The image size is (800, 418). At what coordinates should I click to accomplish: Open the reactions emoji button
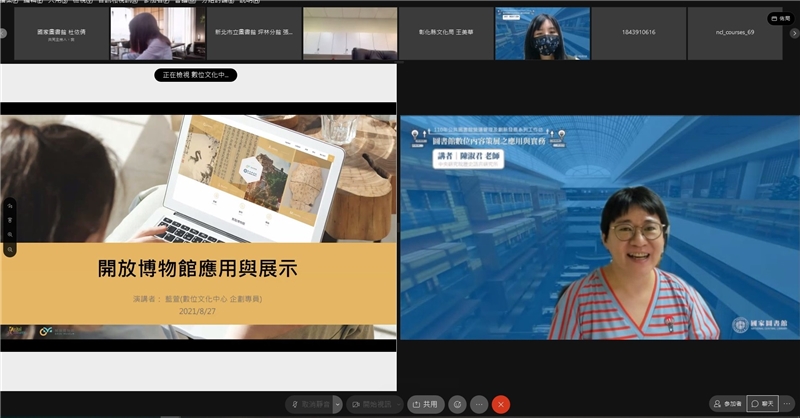coord(457,404)
